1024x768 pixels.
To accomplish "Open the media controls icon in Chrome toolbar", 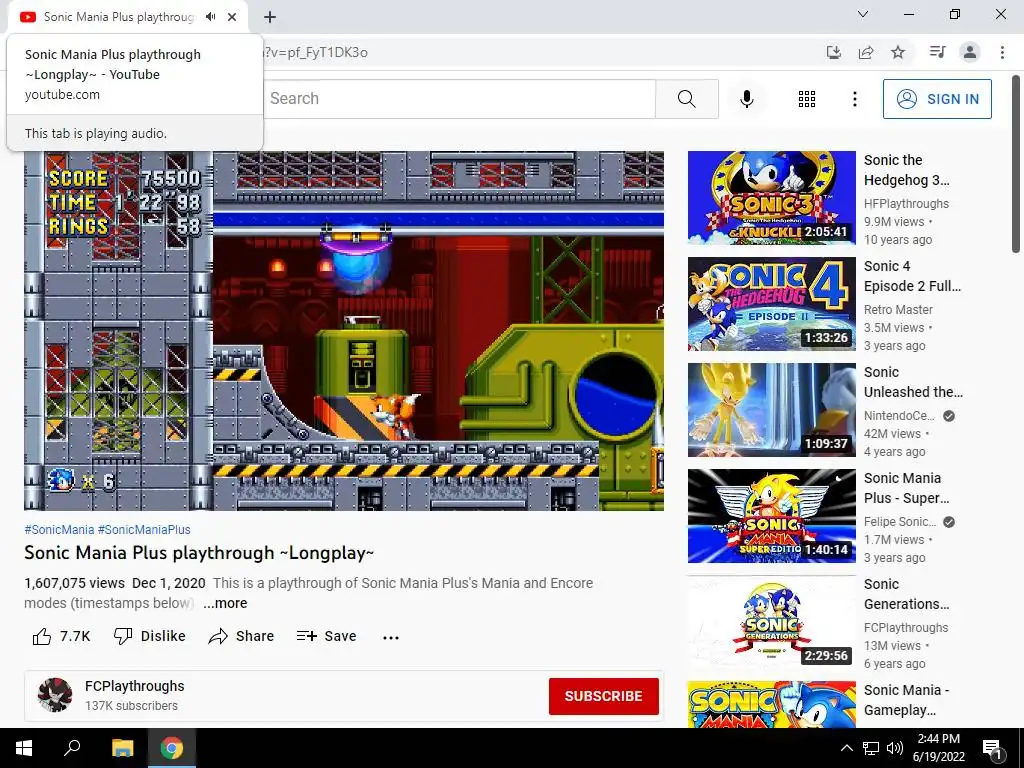I will (x=937, y=52).
